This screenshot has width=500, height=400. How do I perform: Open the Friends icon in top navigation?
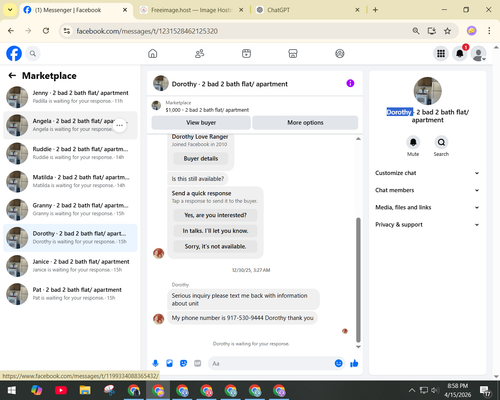click(x=199, y=53)
